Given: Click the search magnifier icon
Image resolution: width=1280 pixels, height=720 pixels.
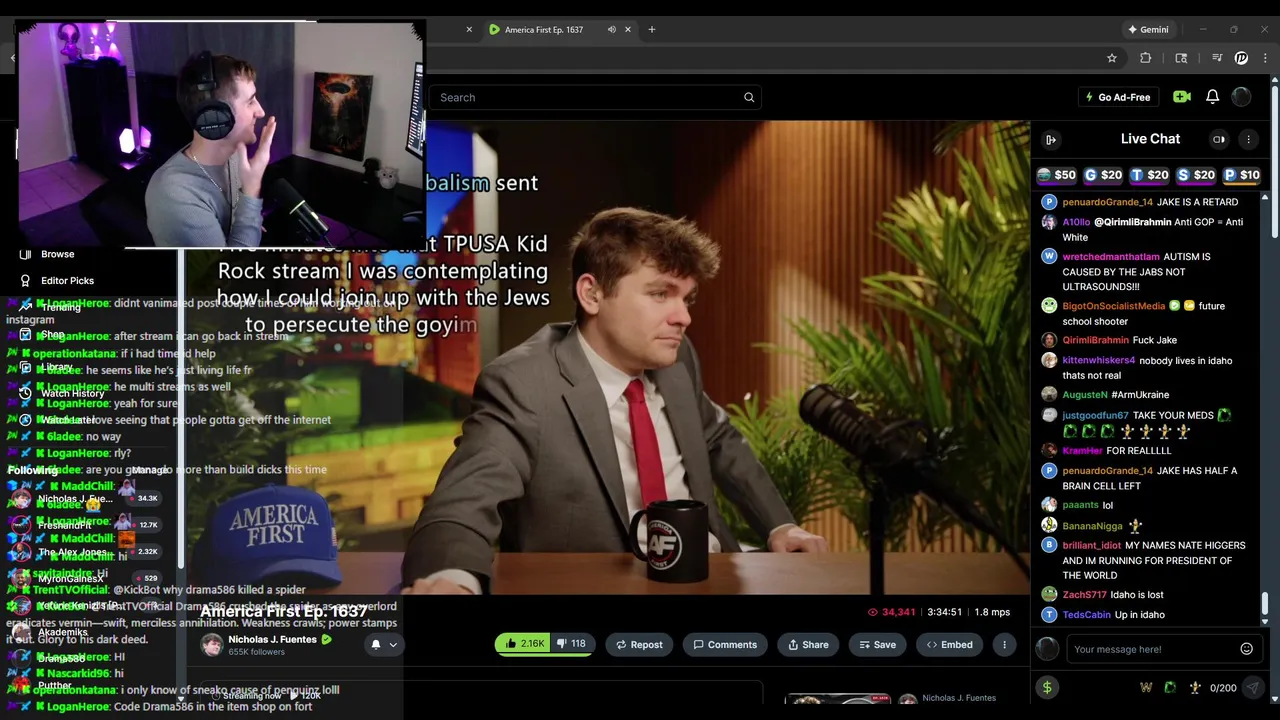Looking at the screenshot, I should pos(749,97).
